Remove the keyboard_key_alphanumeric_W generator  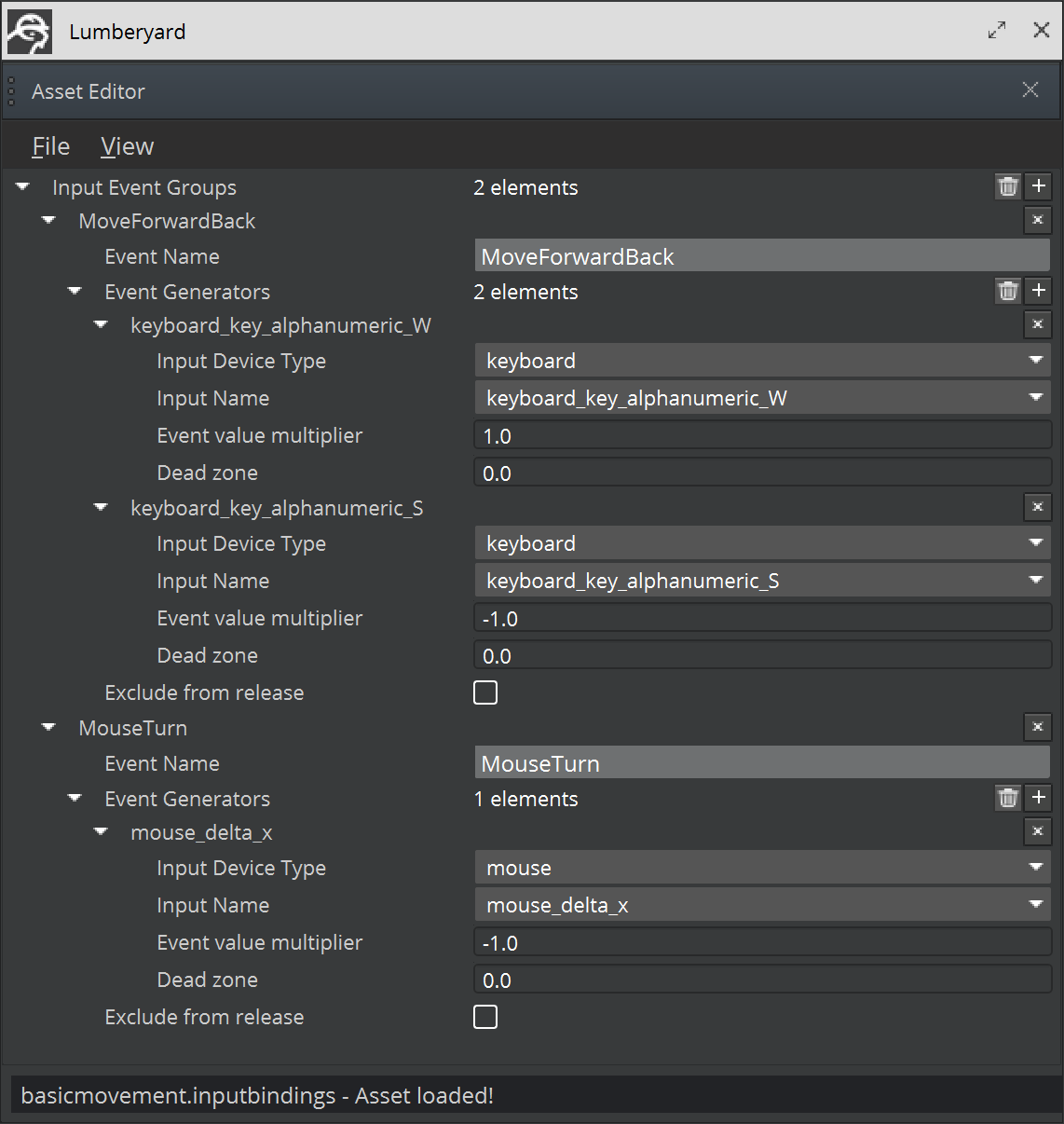coord(1038,325)
